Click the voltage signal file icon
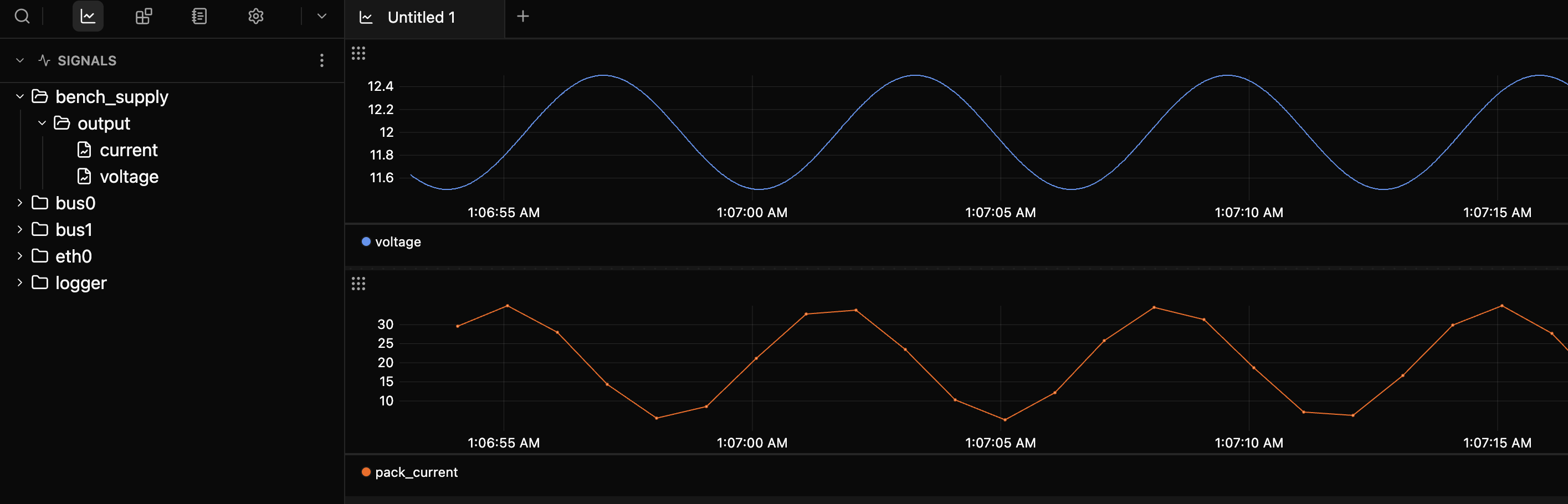The width and height of the screenshot is (1568, 504). (x=84, y=177)
